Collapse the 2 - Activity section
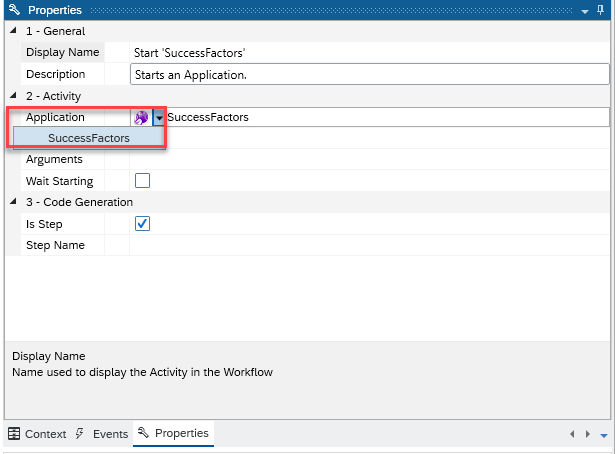This screenshot has width=615, height=454. 13,95
